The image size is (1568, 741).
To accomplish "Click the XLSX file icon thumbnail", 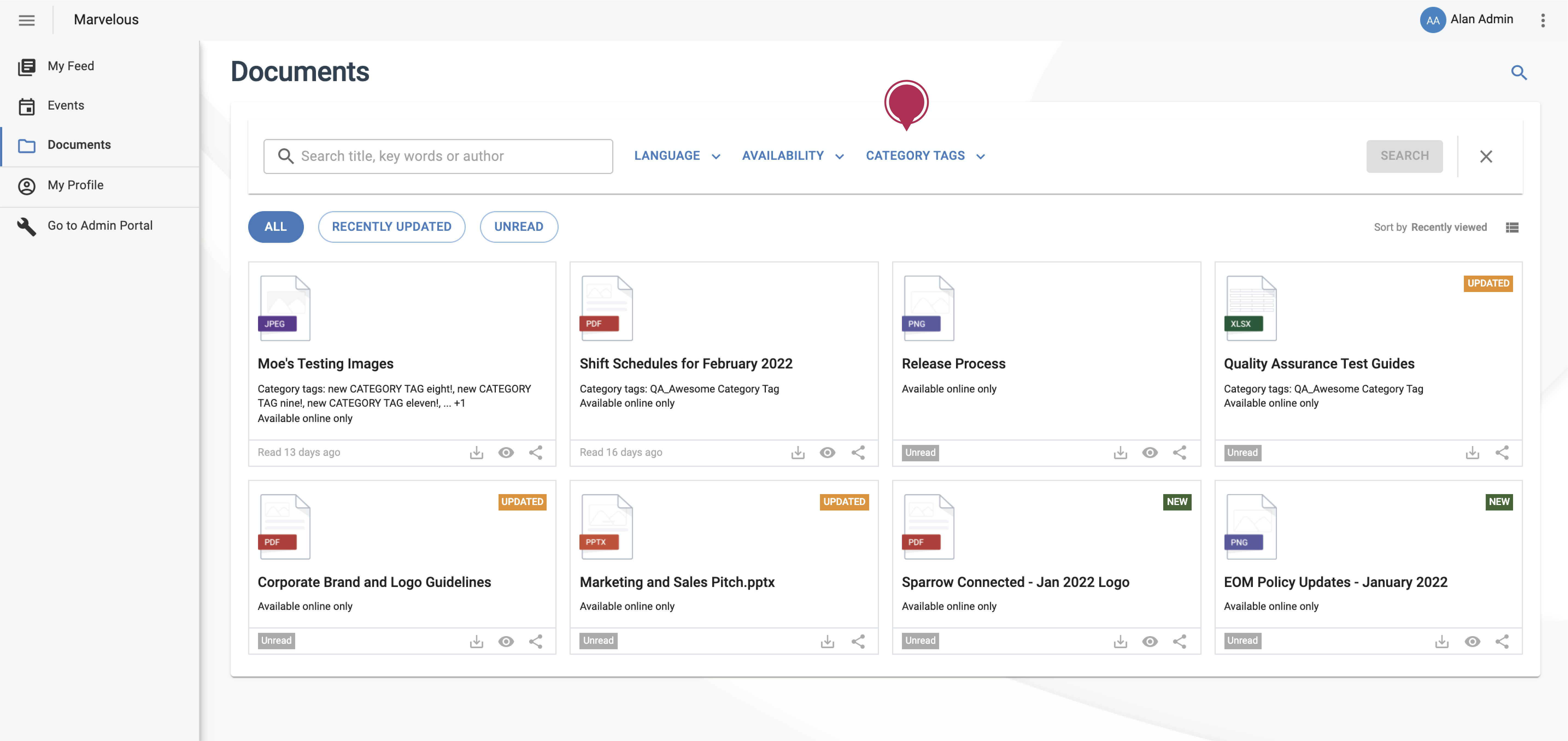I will 1250,308.
